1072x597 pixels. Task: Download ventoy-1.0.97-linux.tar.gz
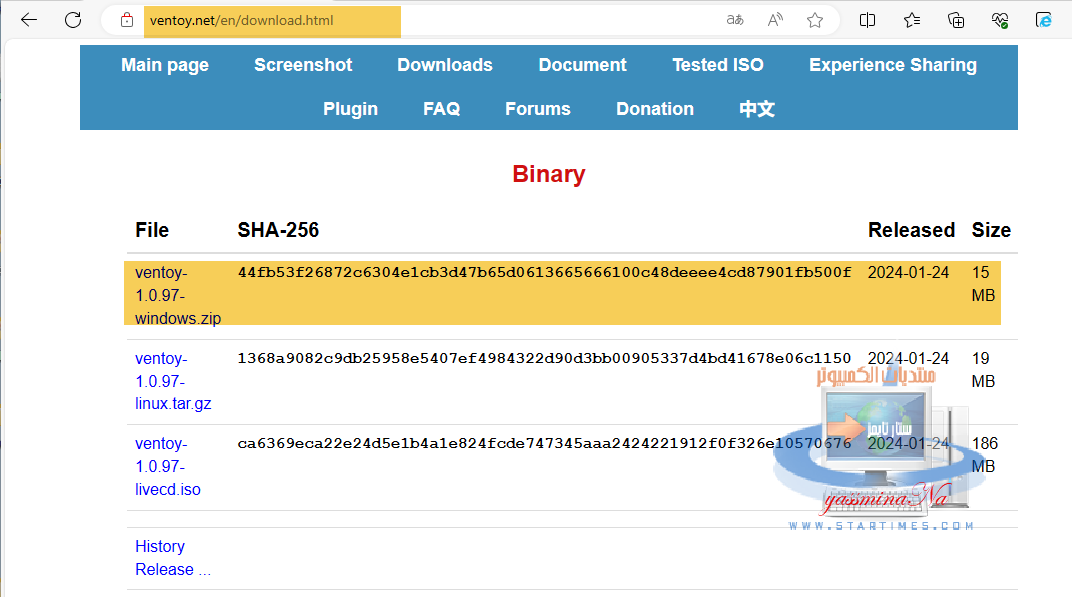click(x=173, y=381)
